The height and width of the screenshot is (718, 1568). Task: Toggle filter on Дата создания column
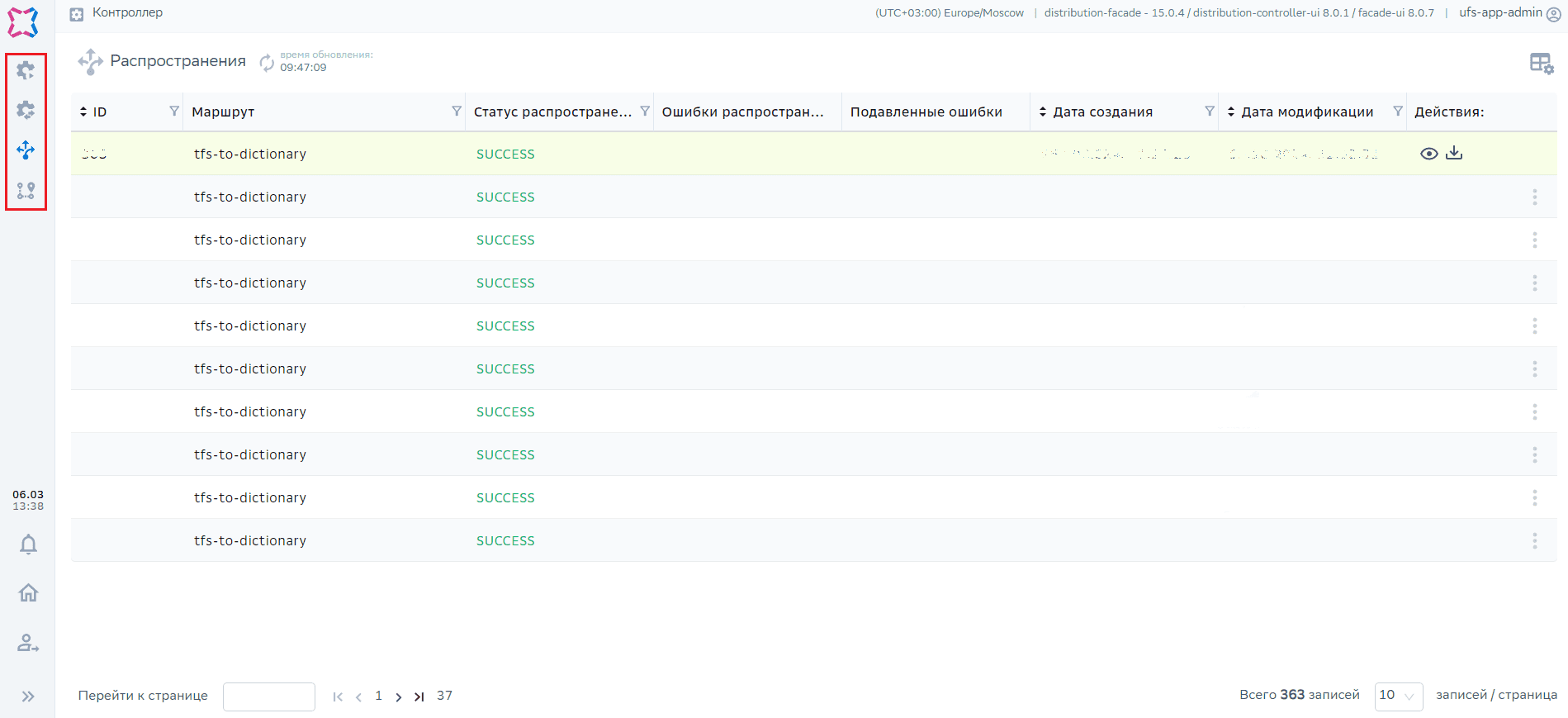(1209, 112)
